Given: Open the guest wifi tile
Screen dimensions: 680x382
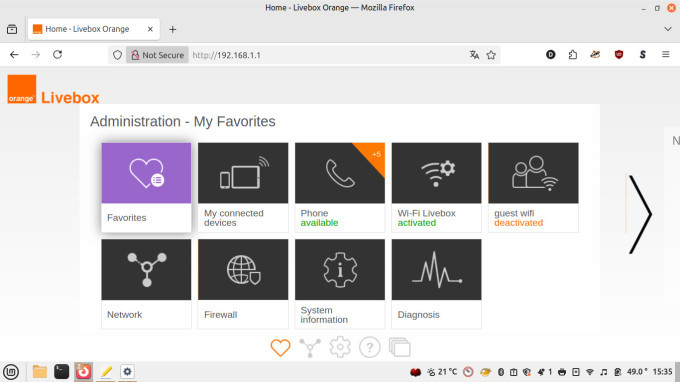Looking at the screenshot, I should click(533, 187).
